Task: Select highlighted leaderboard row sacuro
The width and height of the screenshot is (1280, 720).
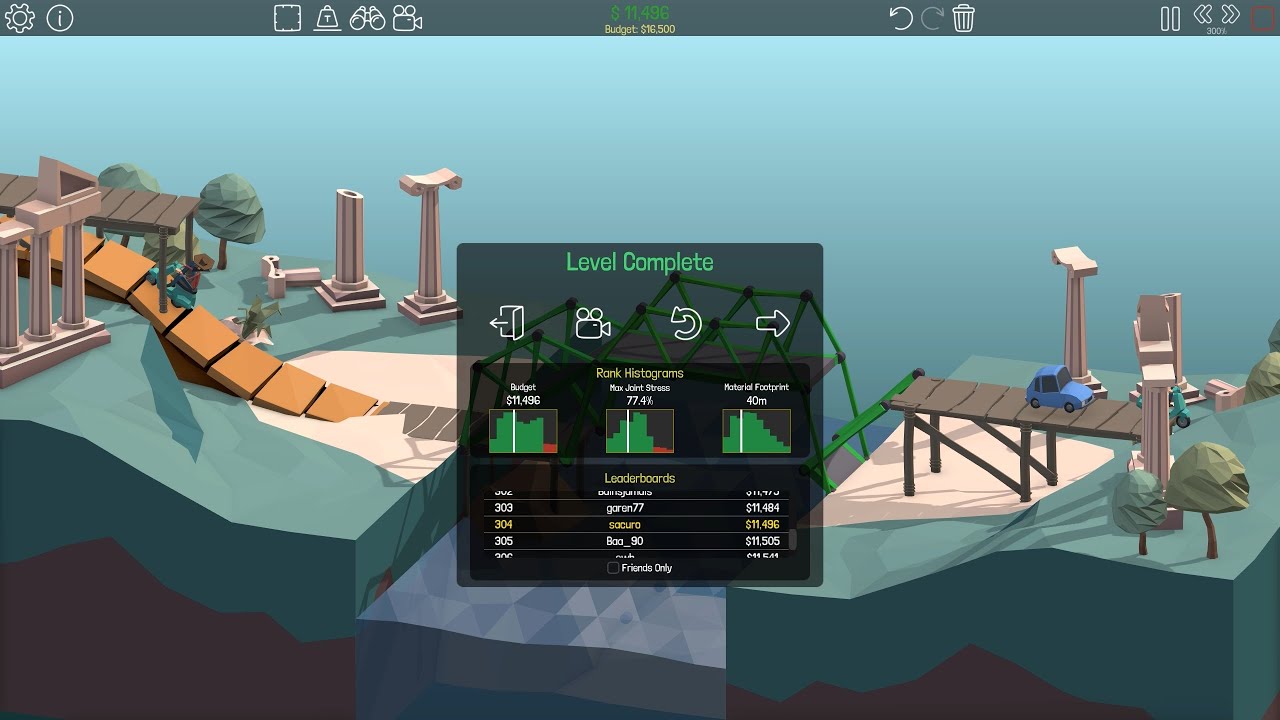Action: pos(636,524)
